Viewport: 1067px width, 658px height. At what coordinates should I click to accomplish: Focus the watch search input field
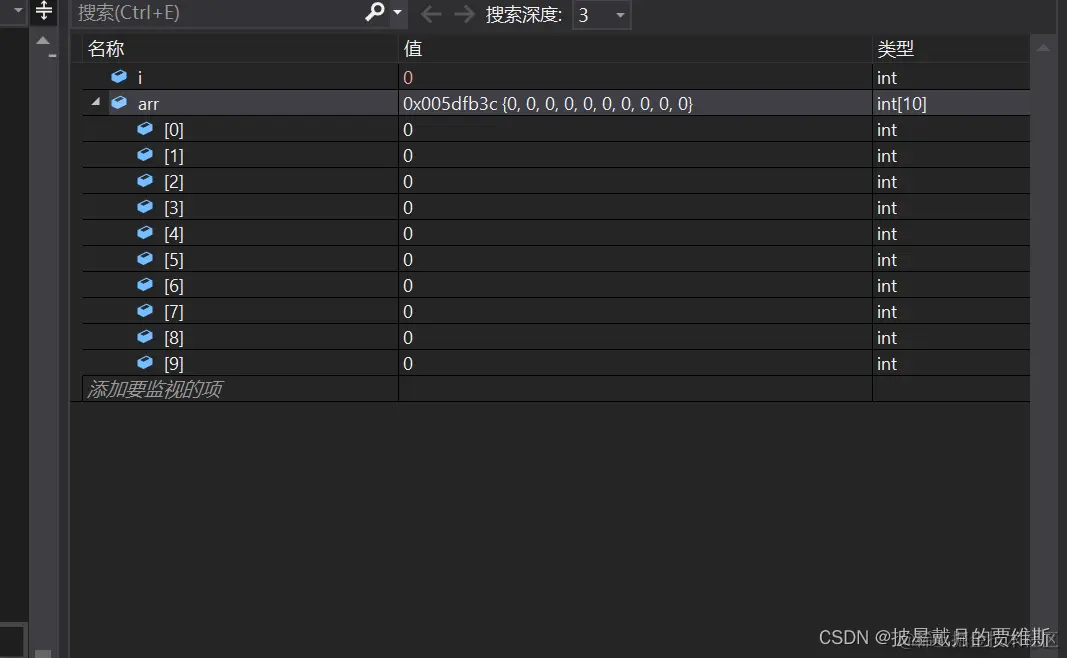220,13
